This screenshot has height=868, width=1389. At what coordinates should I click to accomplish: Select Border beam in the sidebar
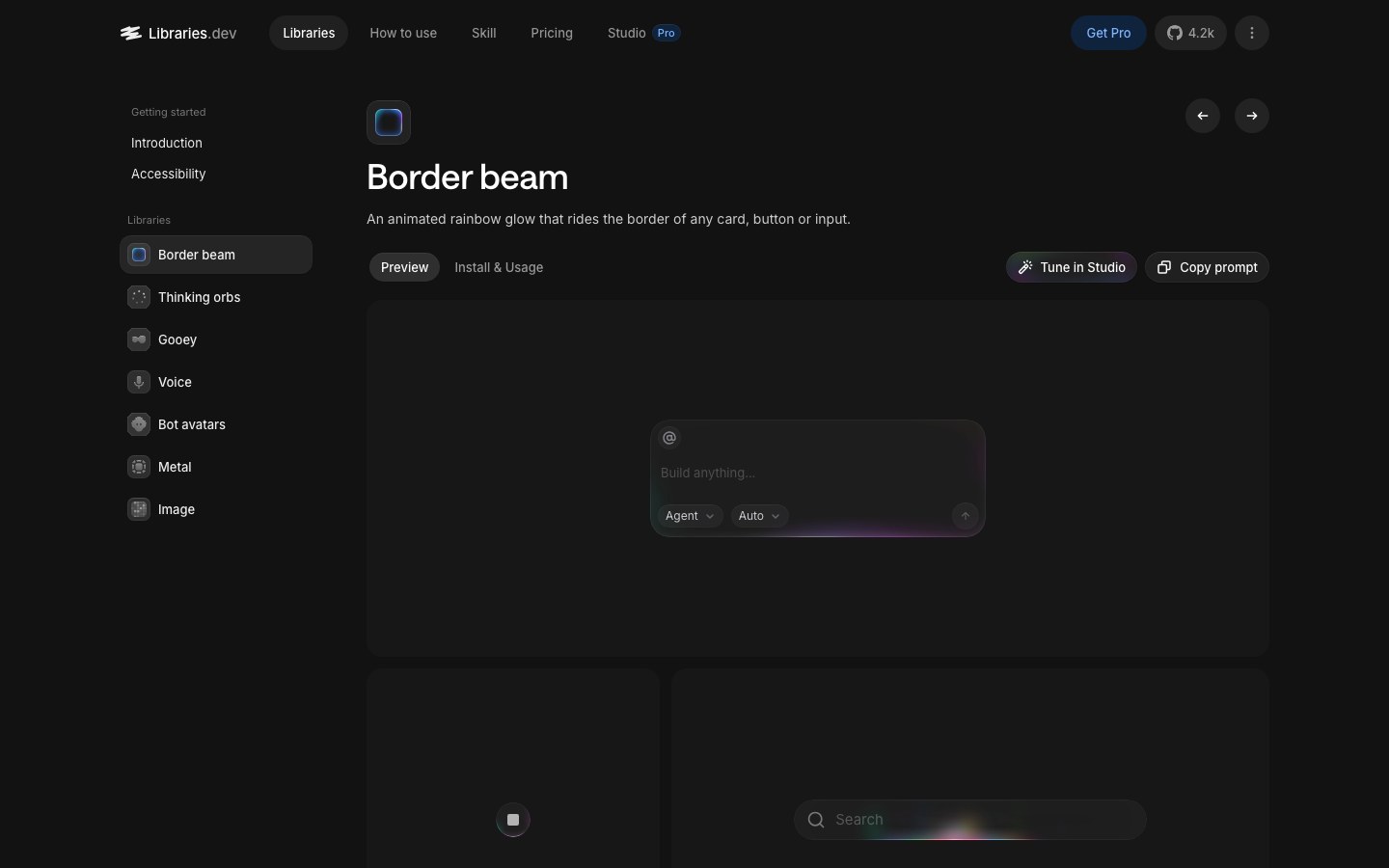[216, 255]
